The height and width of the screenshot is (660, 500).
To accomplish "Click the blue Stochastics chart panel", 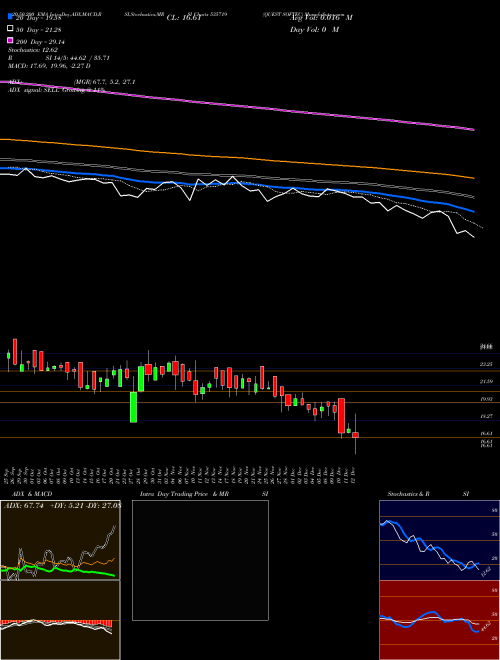I will click(439, 540).
